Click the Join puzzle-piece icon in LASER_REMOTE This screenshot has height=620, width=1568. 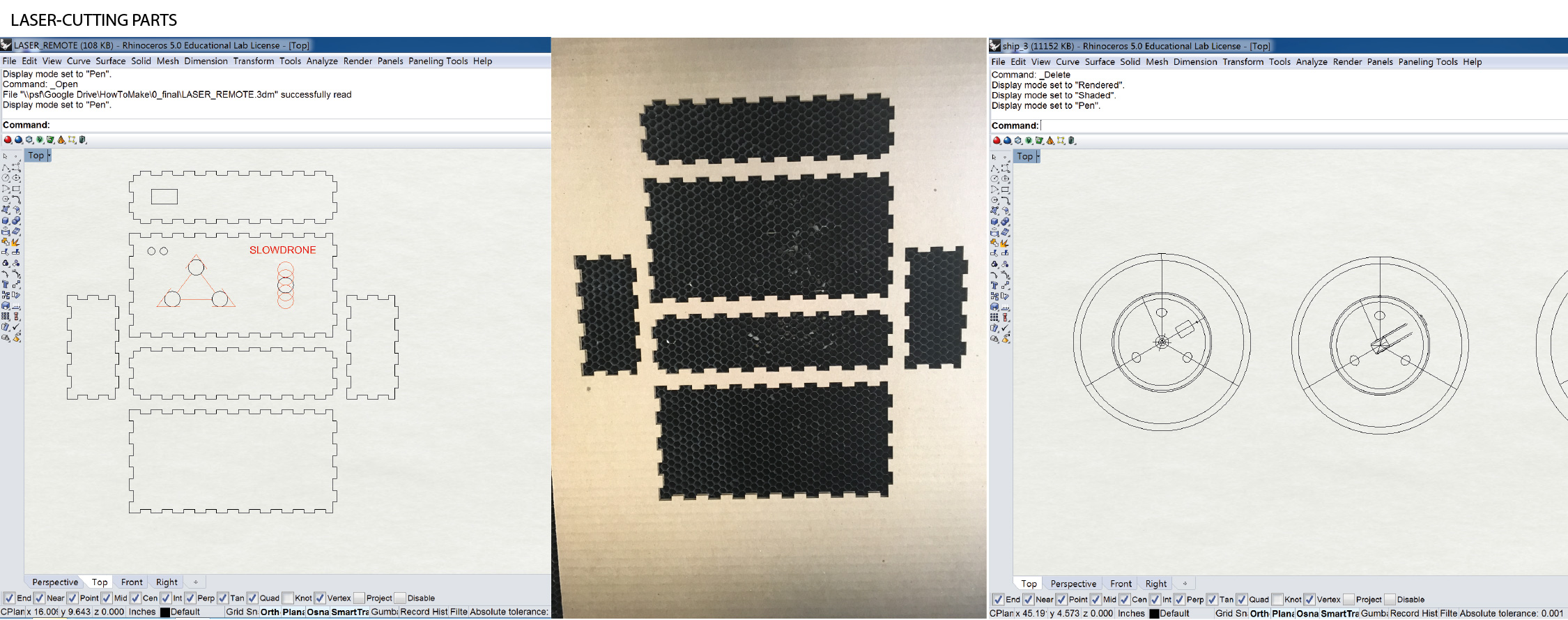click(6, 242)
